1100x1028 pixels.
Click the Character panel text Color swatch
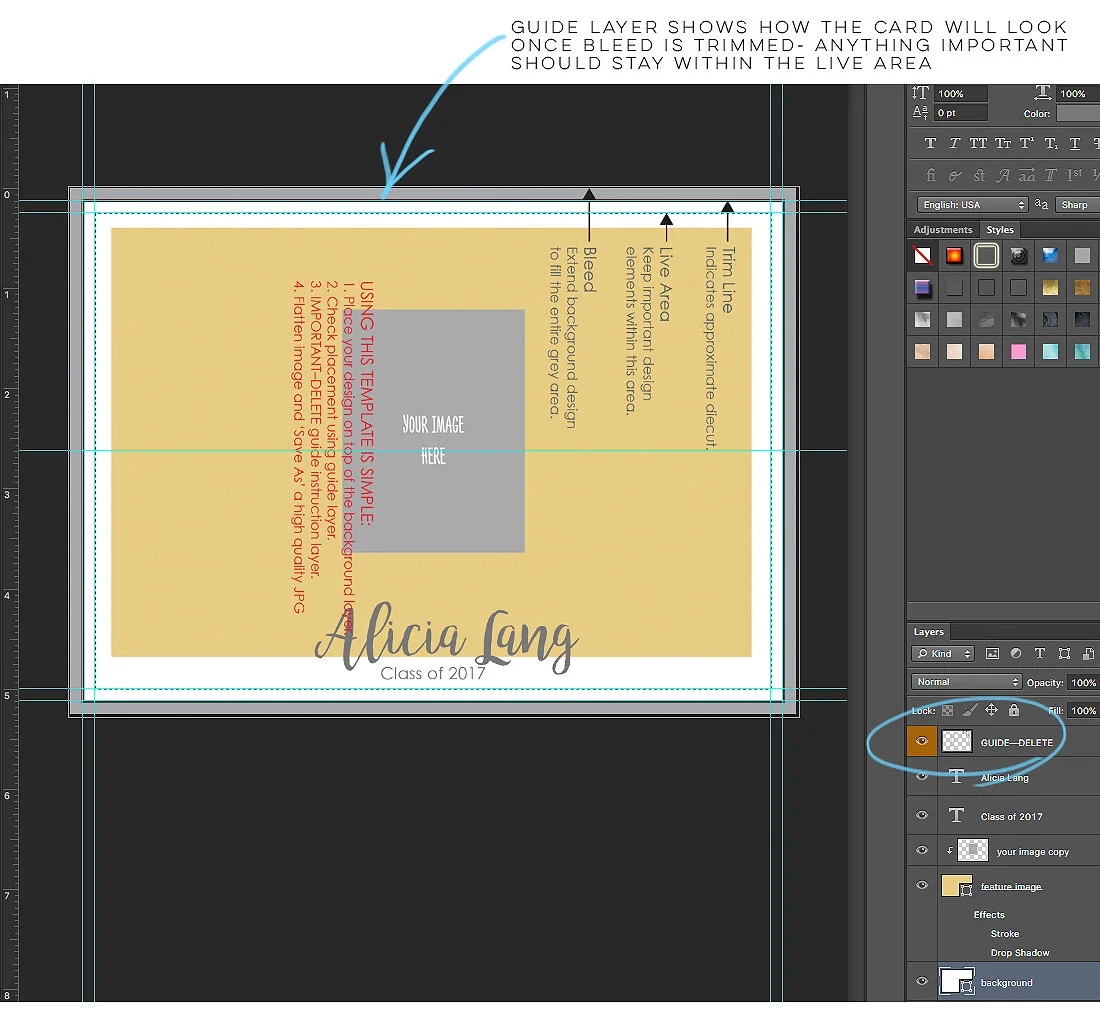(x=1078, y=113)
